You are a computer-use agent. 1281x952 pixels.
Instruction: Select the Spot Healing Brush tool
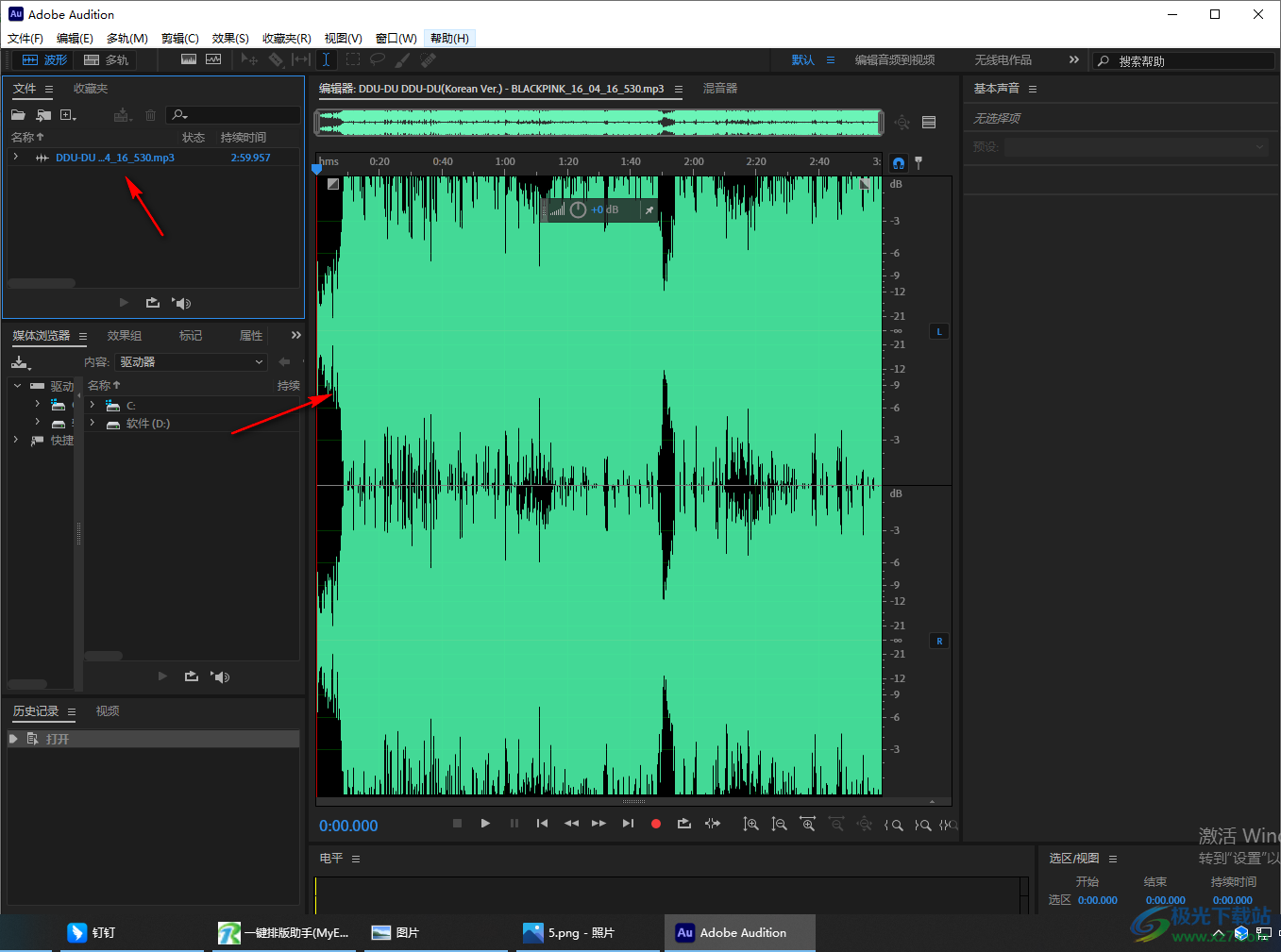tap(429, 59)
